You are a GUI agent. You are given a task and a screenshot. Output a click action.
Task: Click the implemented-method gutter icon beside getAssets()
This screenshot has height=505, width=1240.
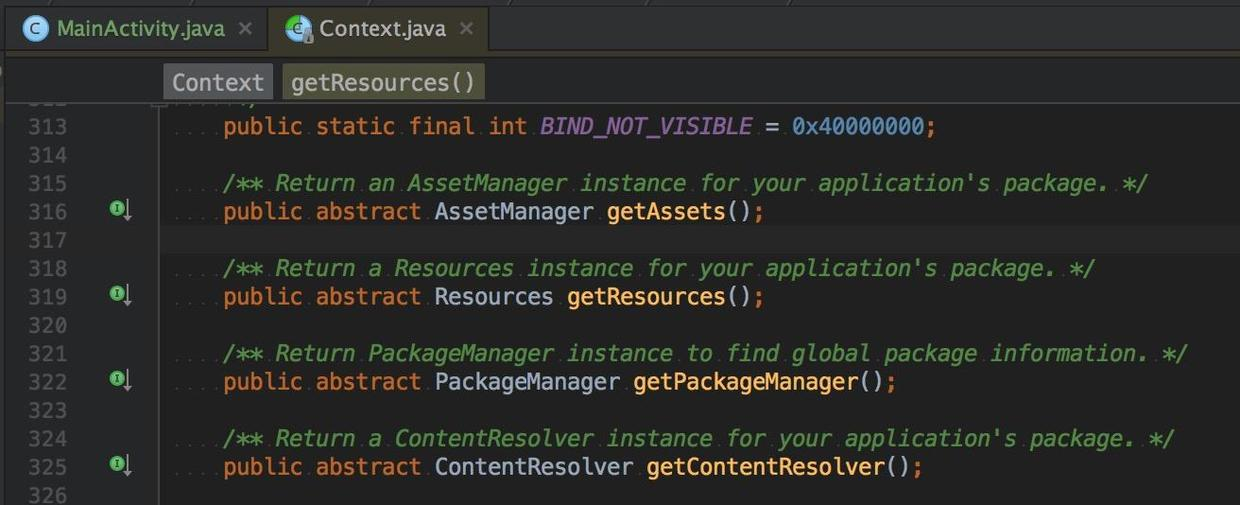pyautogui.click(x=119, y=210)
